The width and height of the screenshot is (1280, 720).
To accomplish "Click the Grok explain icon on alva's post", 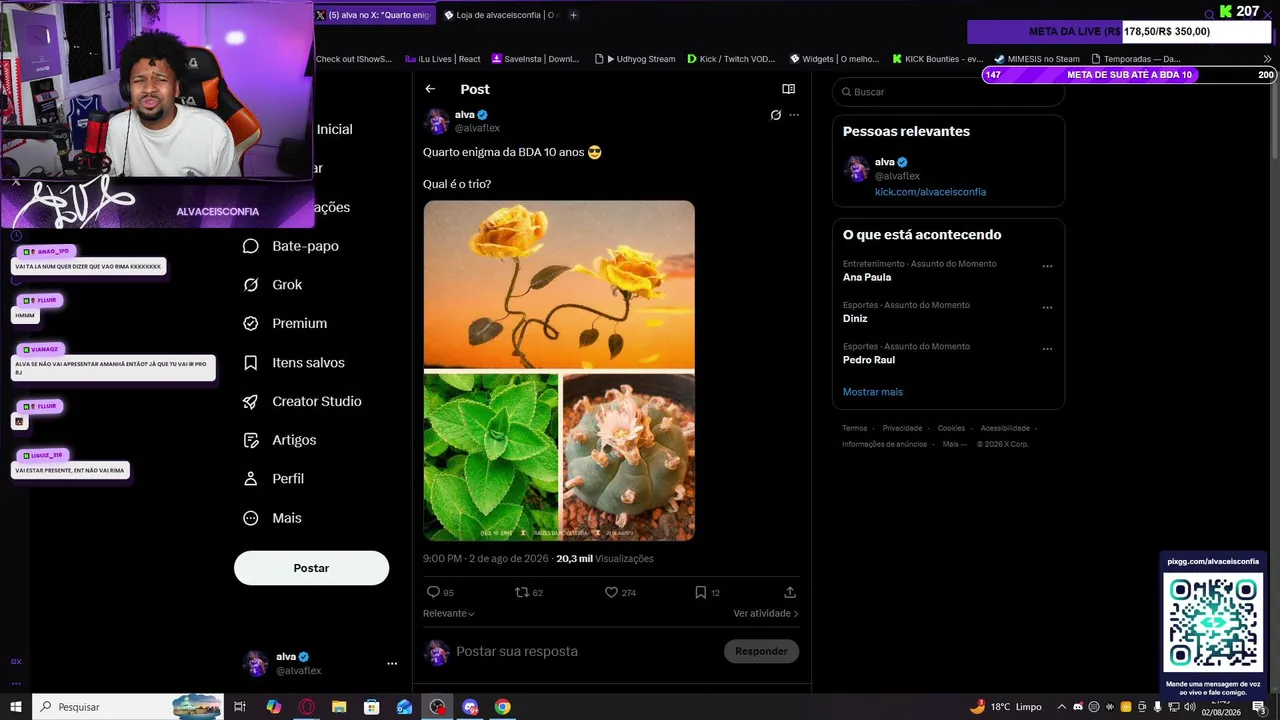I will (775, 115).
